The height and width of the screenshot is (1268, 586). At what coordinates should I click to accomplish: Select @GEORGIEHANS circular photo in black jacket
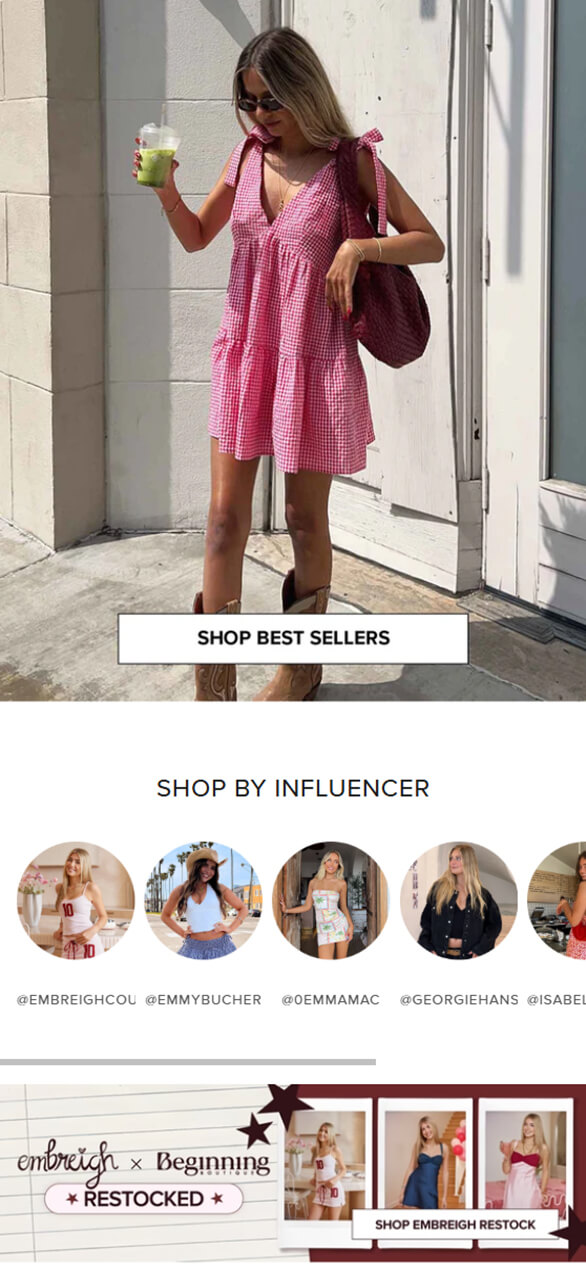tap(459, 900)
